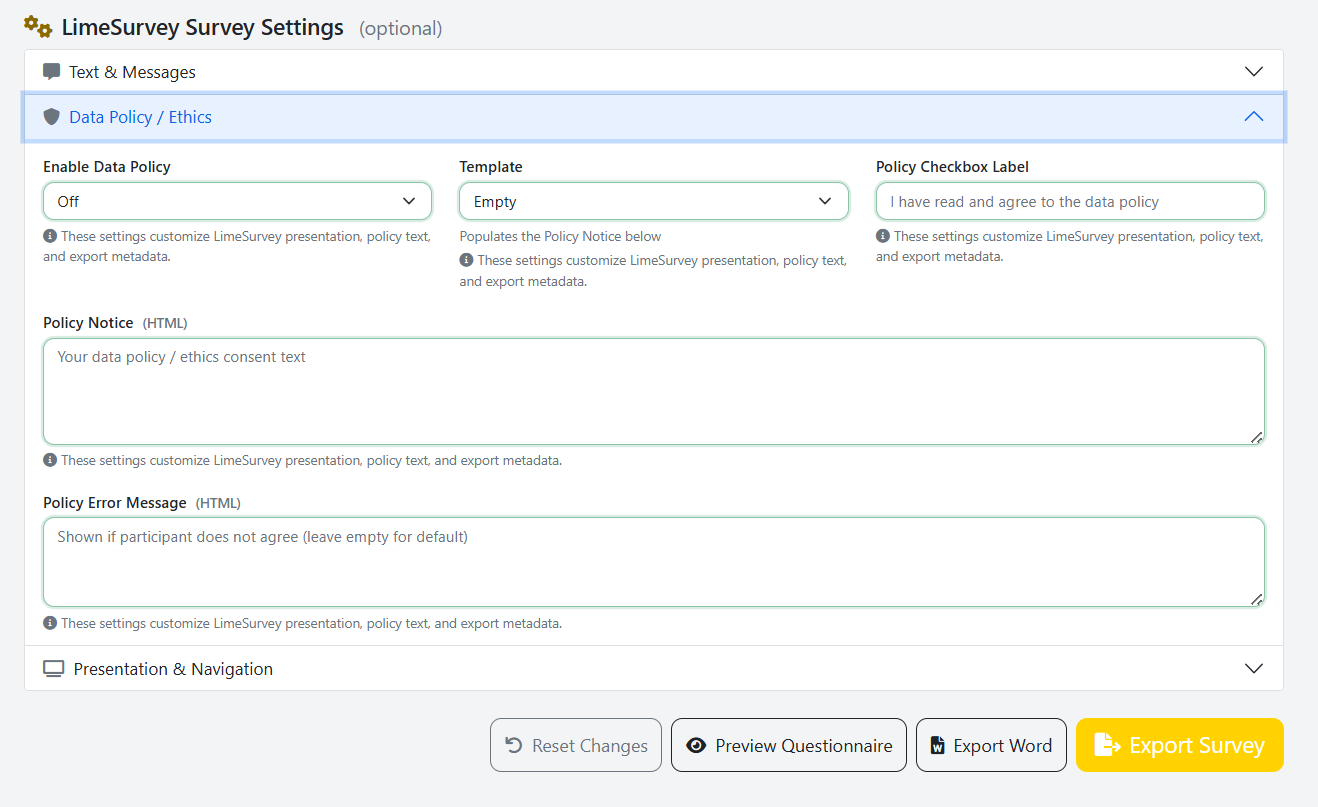Screen dimensions: 1318x807
Task: Click the Export Word button
Action: (x=991, y=745)
